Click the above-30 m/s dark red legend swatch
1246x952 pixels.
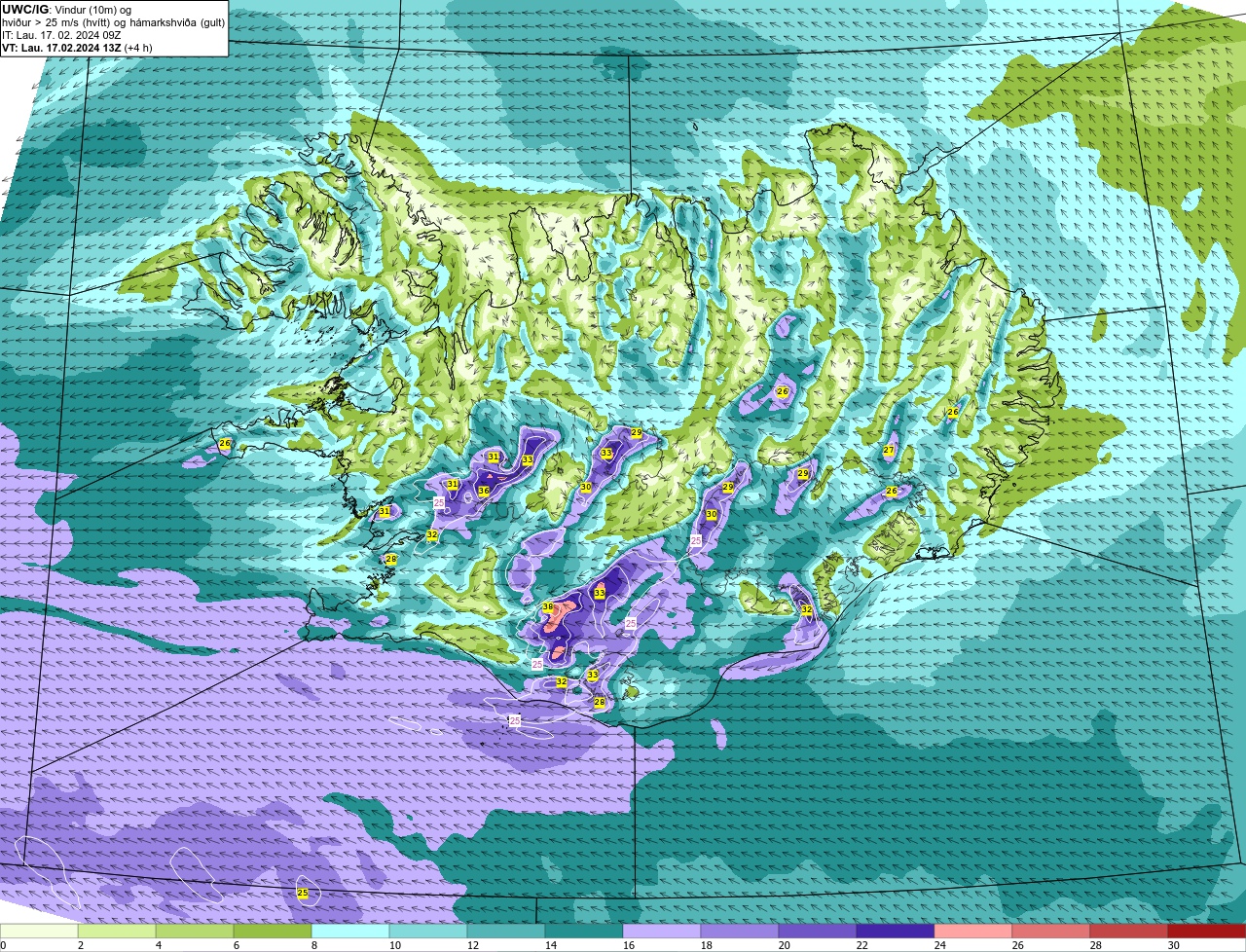pyautogui.click(x=1207, y=931)
